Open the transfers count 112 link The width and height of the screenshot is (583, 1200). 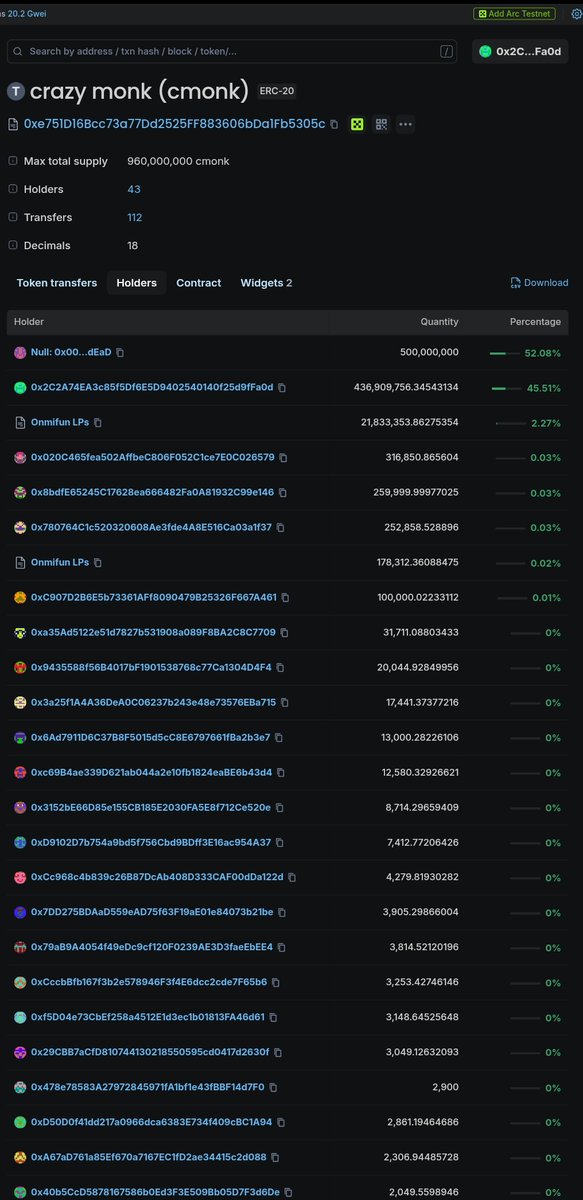[x=135, y=217]
